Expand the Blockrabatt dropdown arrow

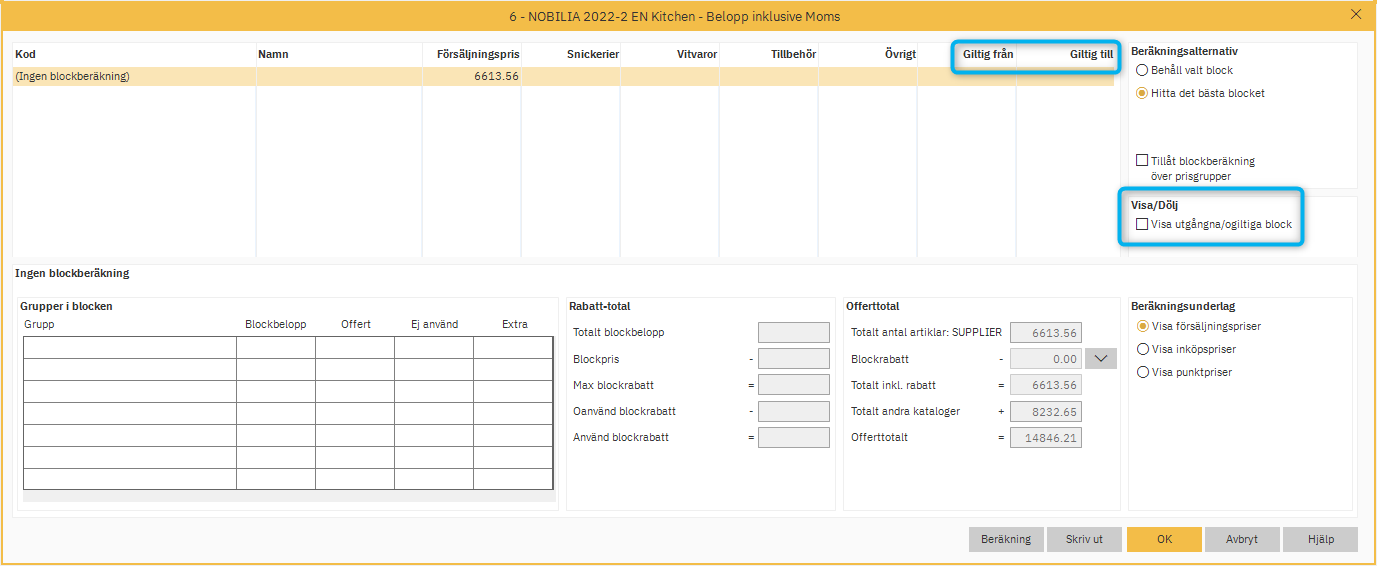click(x=1100, y=359)
